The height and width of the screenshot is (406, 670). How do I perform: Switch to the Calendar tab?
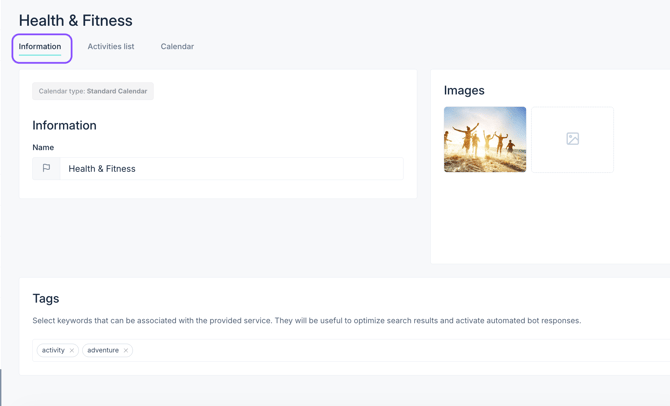pyautogui.click(x=177, y=47)
